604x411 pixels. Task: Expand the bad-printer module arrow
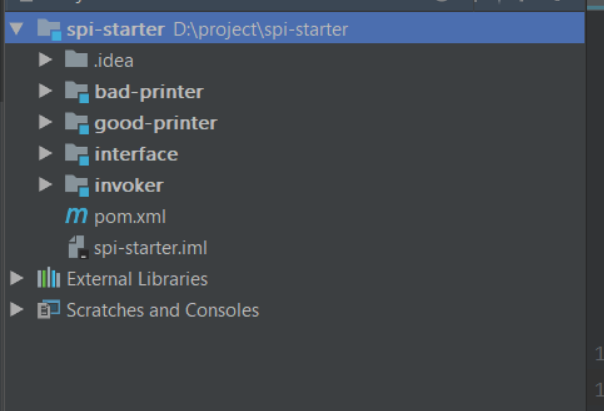point(44,92)
